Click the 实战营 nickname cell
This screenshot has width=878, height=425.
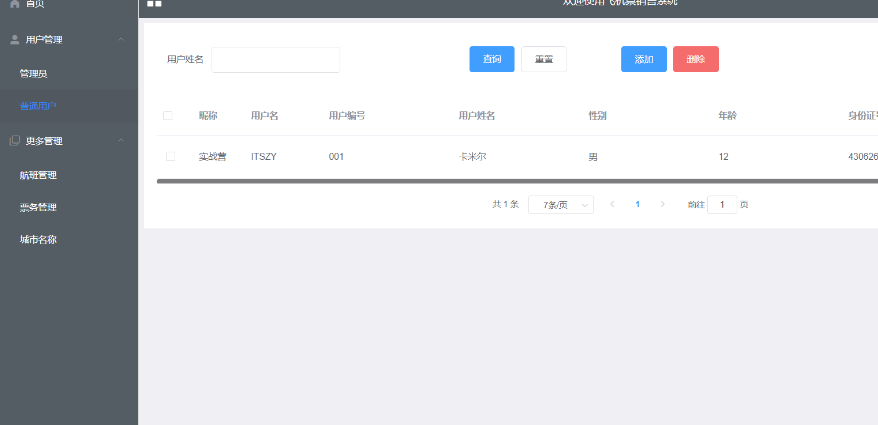coord(212,157)
